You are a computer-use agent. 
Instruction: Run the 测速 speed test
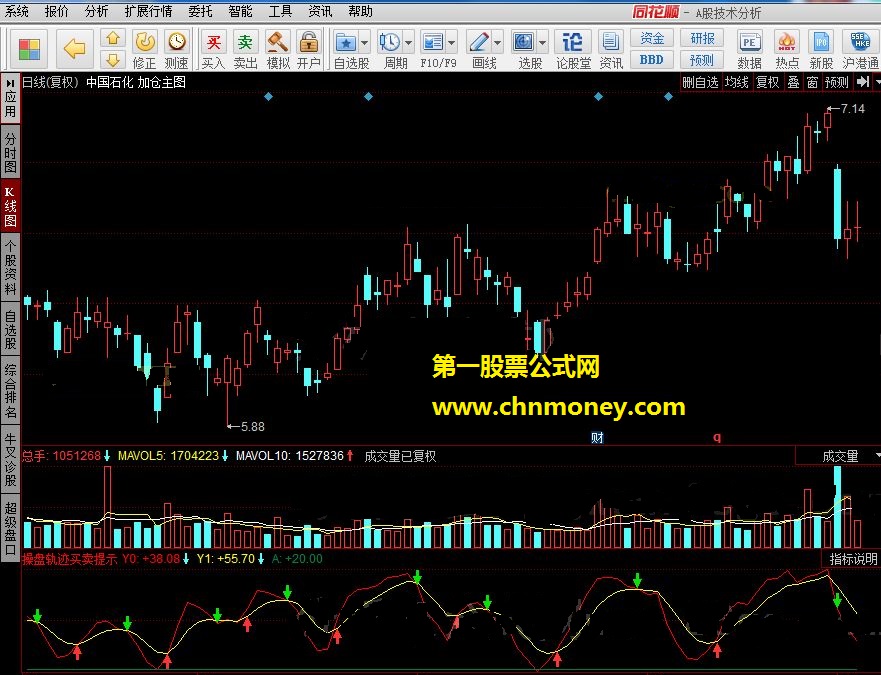tap(176, 48)
